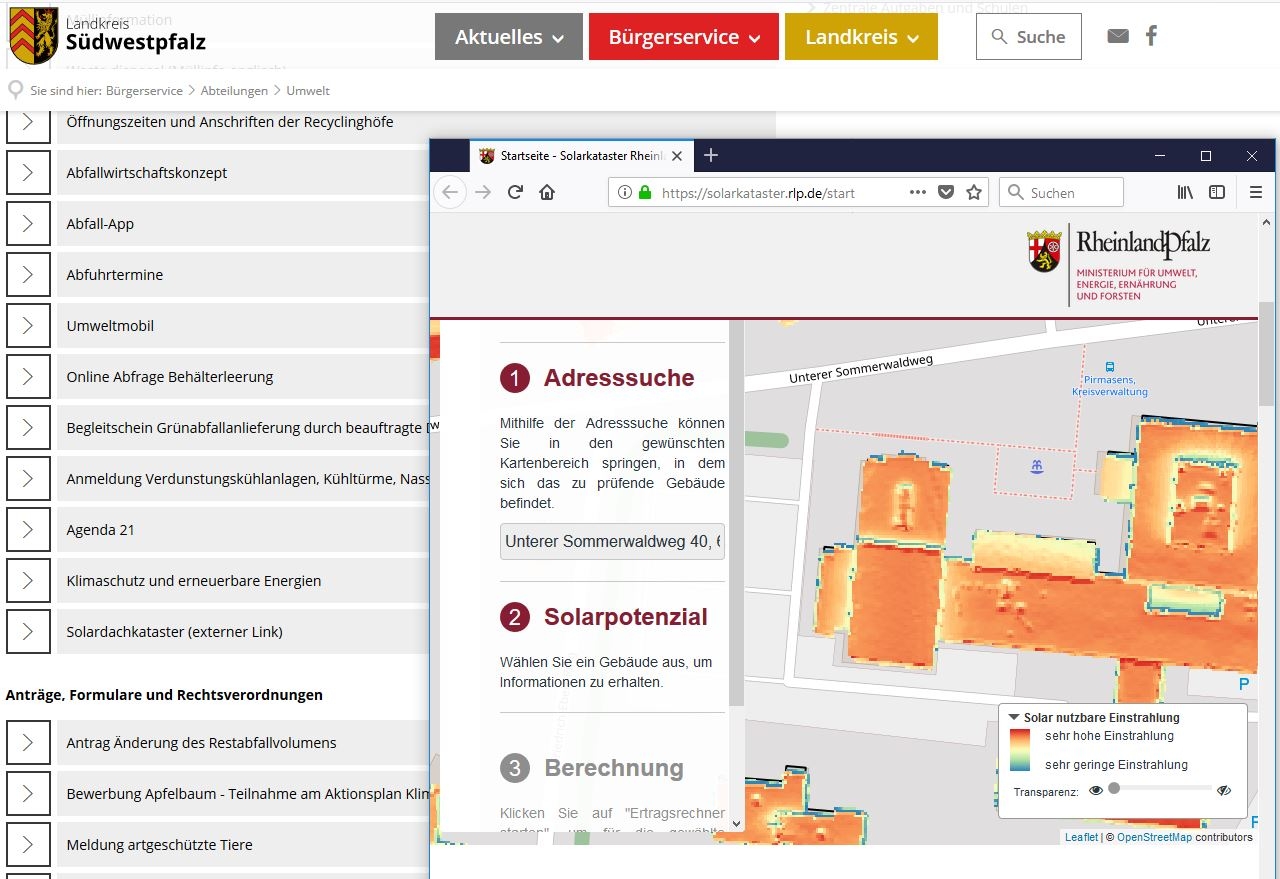Open the Aktuelles menu
The height and width of the screenshot is (879, 1280).
(x=508, y=37)
